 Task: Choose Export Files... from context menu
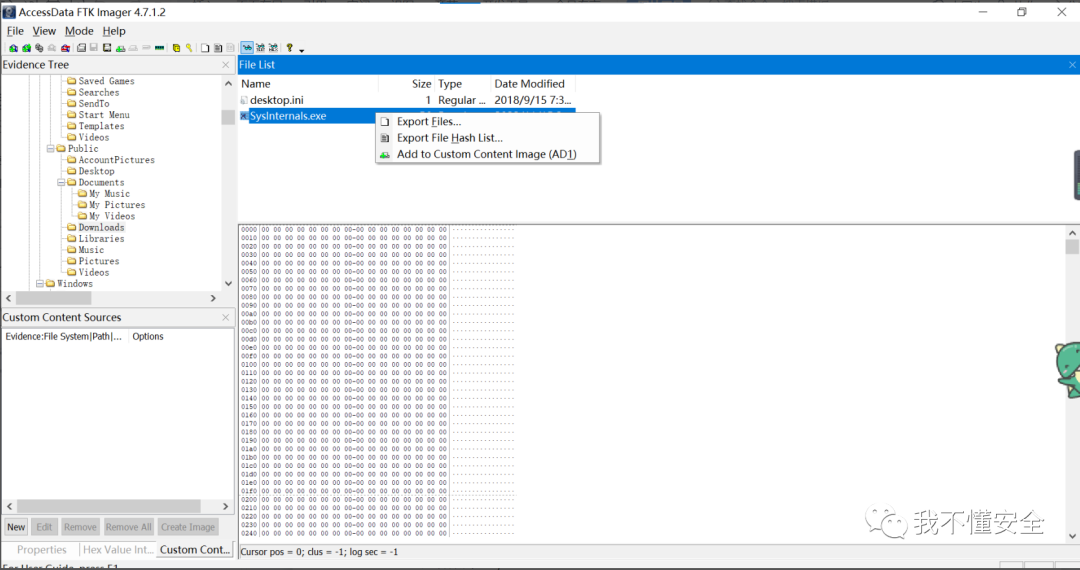point(488,122)
